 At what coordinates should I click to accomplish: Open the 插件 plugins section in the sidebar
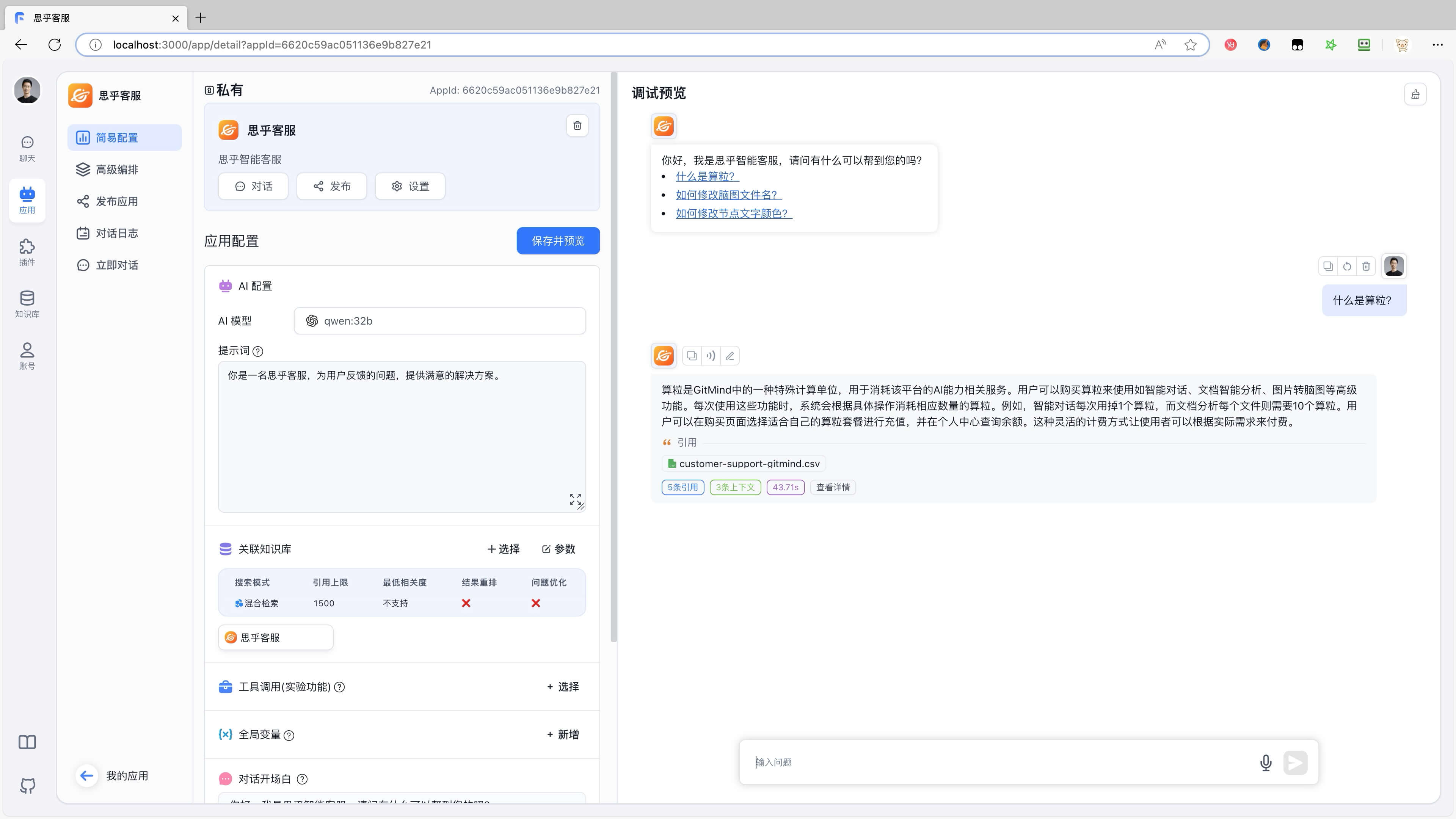coord(27,252)
